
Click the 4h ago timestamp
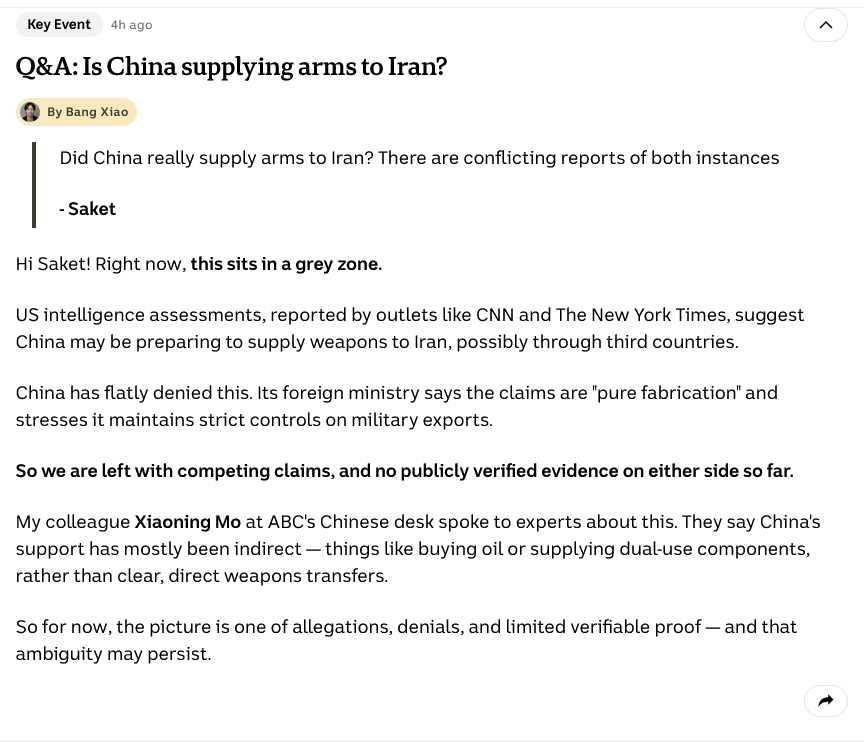131,25
